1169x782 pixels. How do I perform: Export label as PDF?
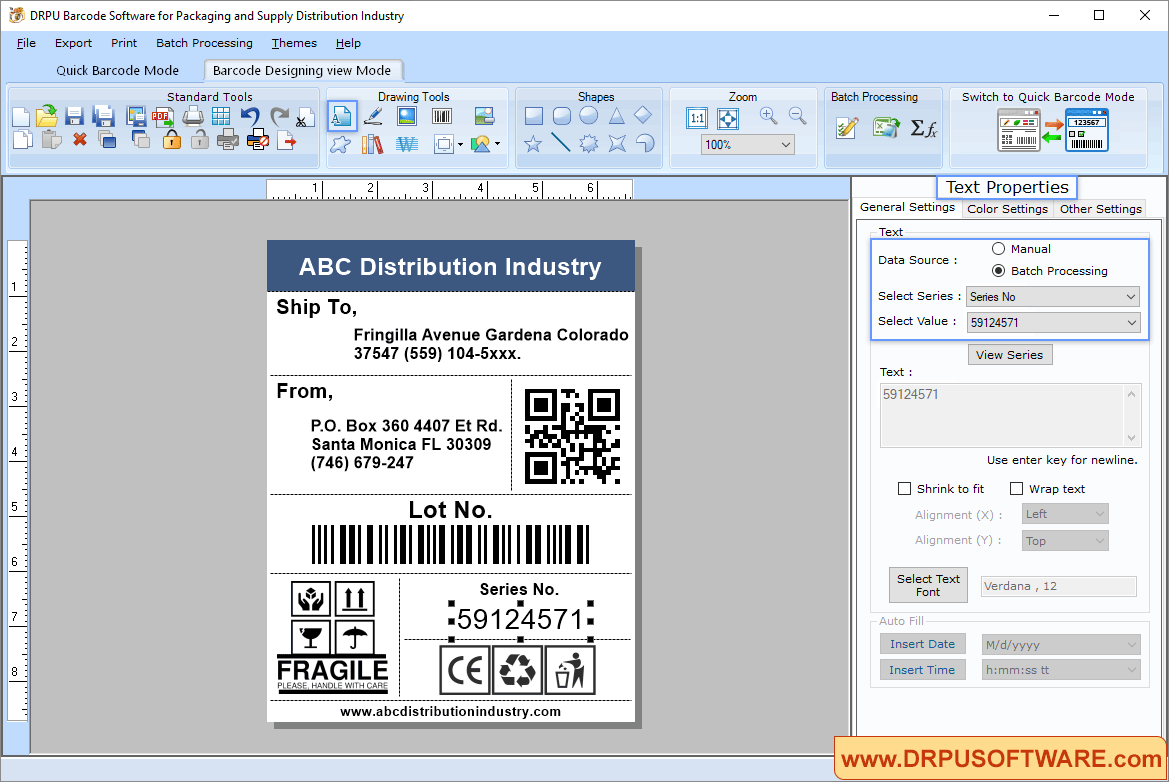163,116
